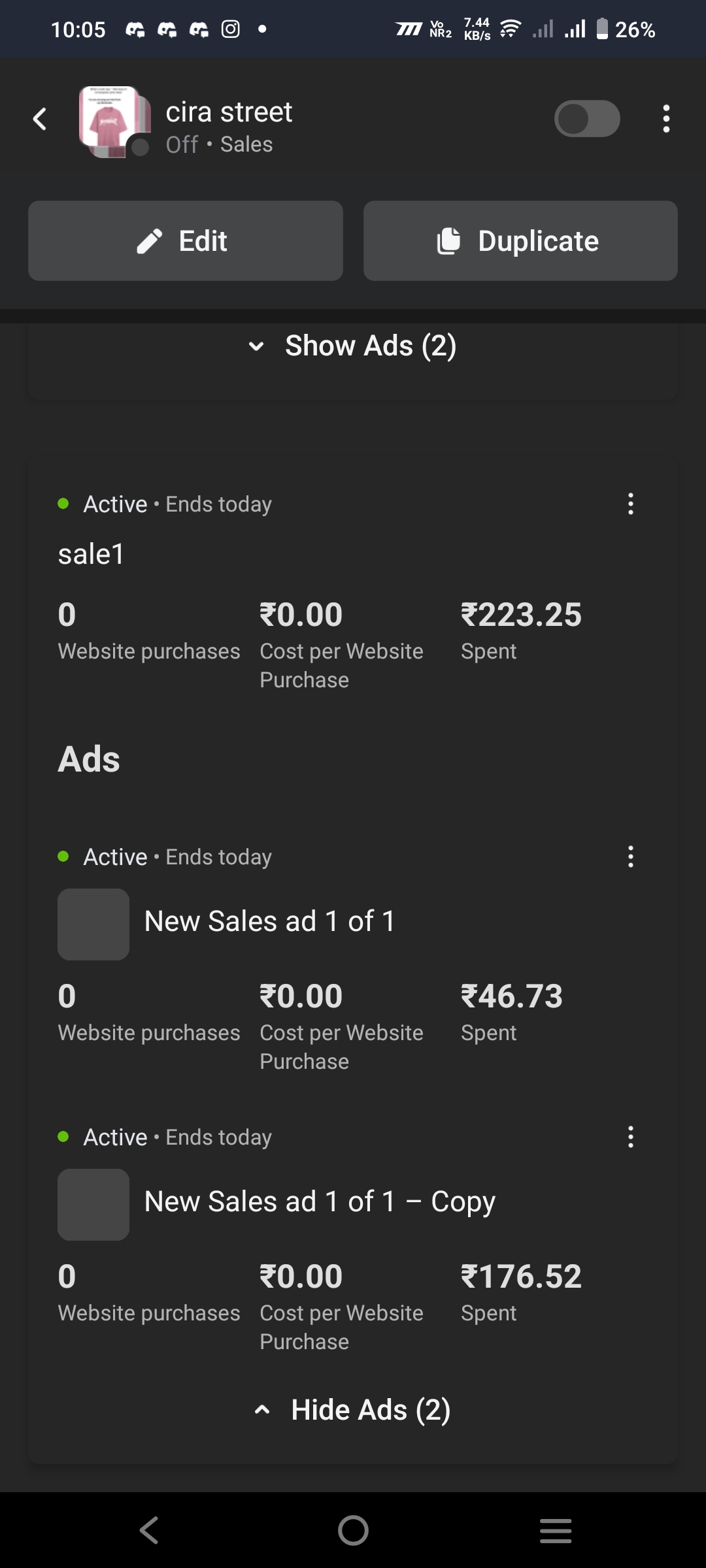Select the sale1 ad set name

[x=92, y=555]
